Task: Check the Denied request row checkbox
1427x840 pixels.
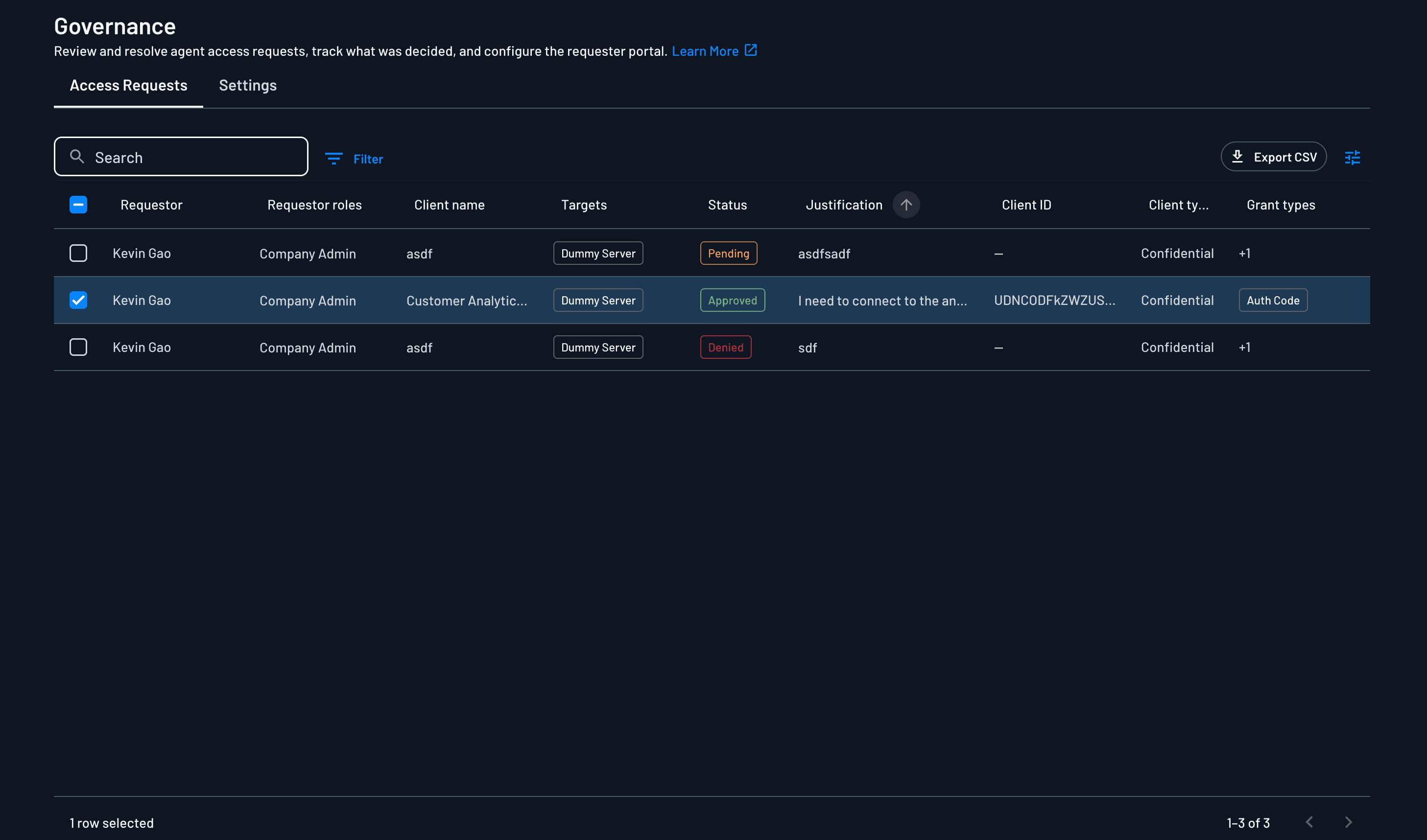Action: pos(78,347)
